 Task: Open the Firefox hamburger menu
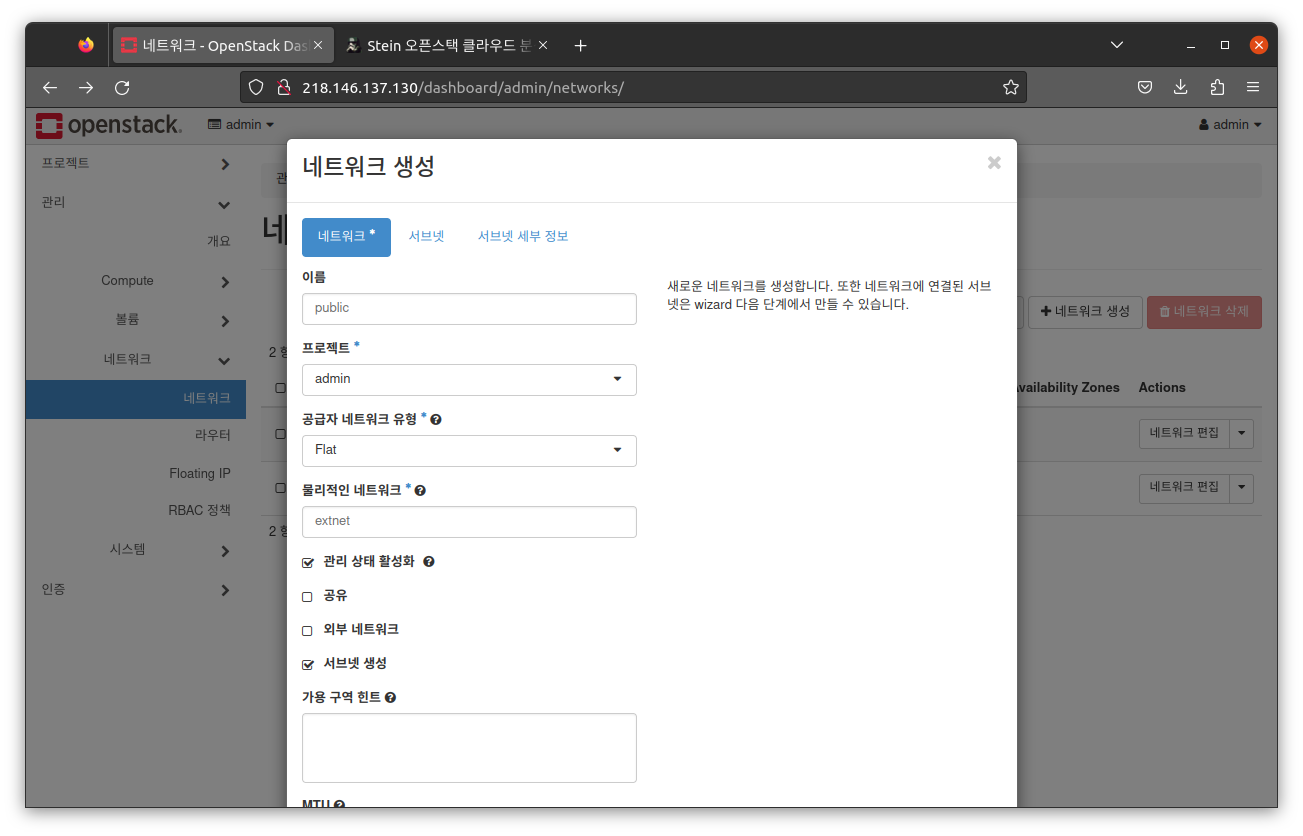[x=1253, y=87]
